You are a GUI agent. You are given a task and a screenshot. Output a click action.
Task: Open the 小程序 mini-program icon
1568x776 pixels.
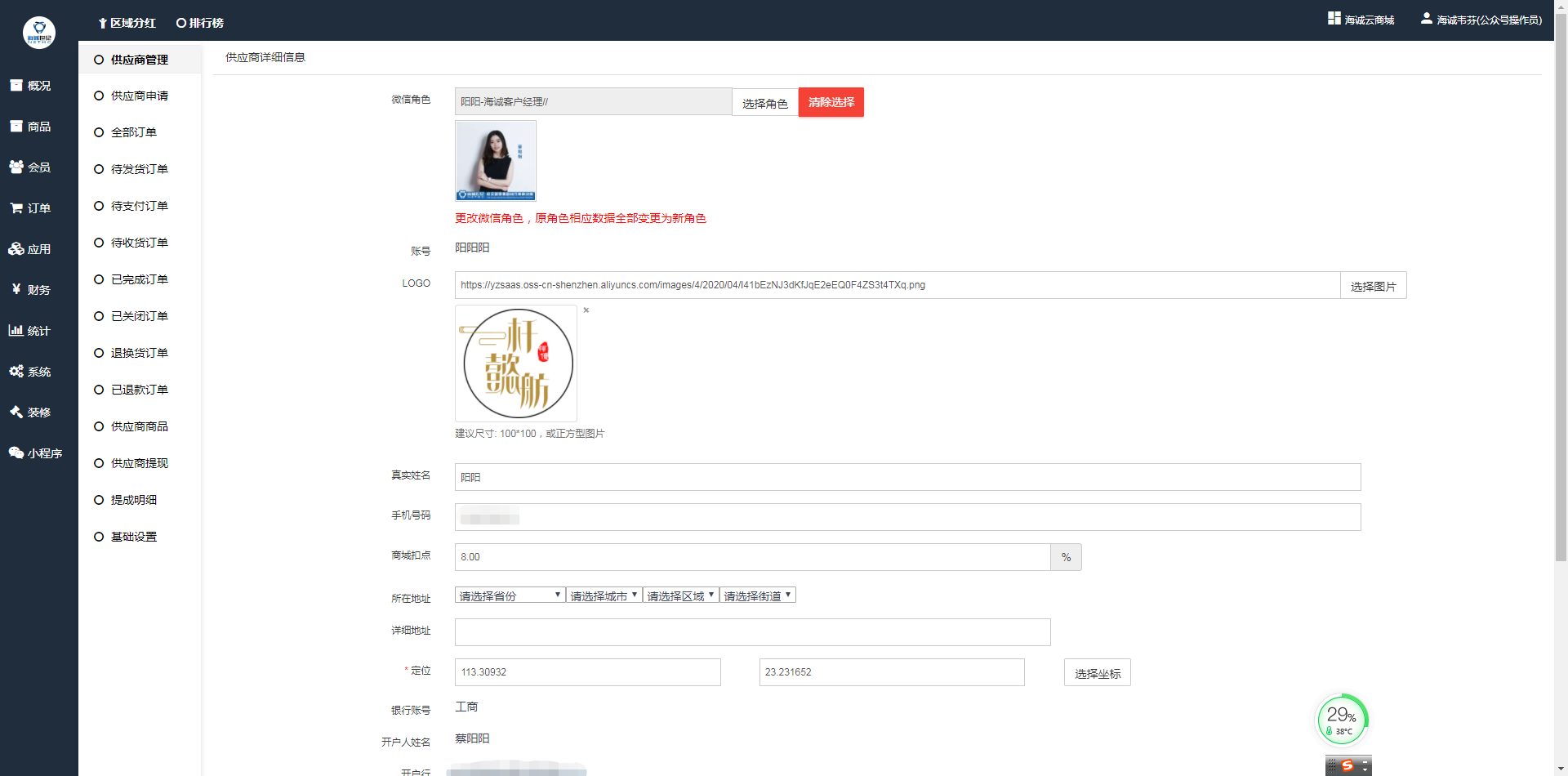click(x=16, y=453)
